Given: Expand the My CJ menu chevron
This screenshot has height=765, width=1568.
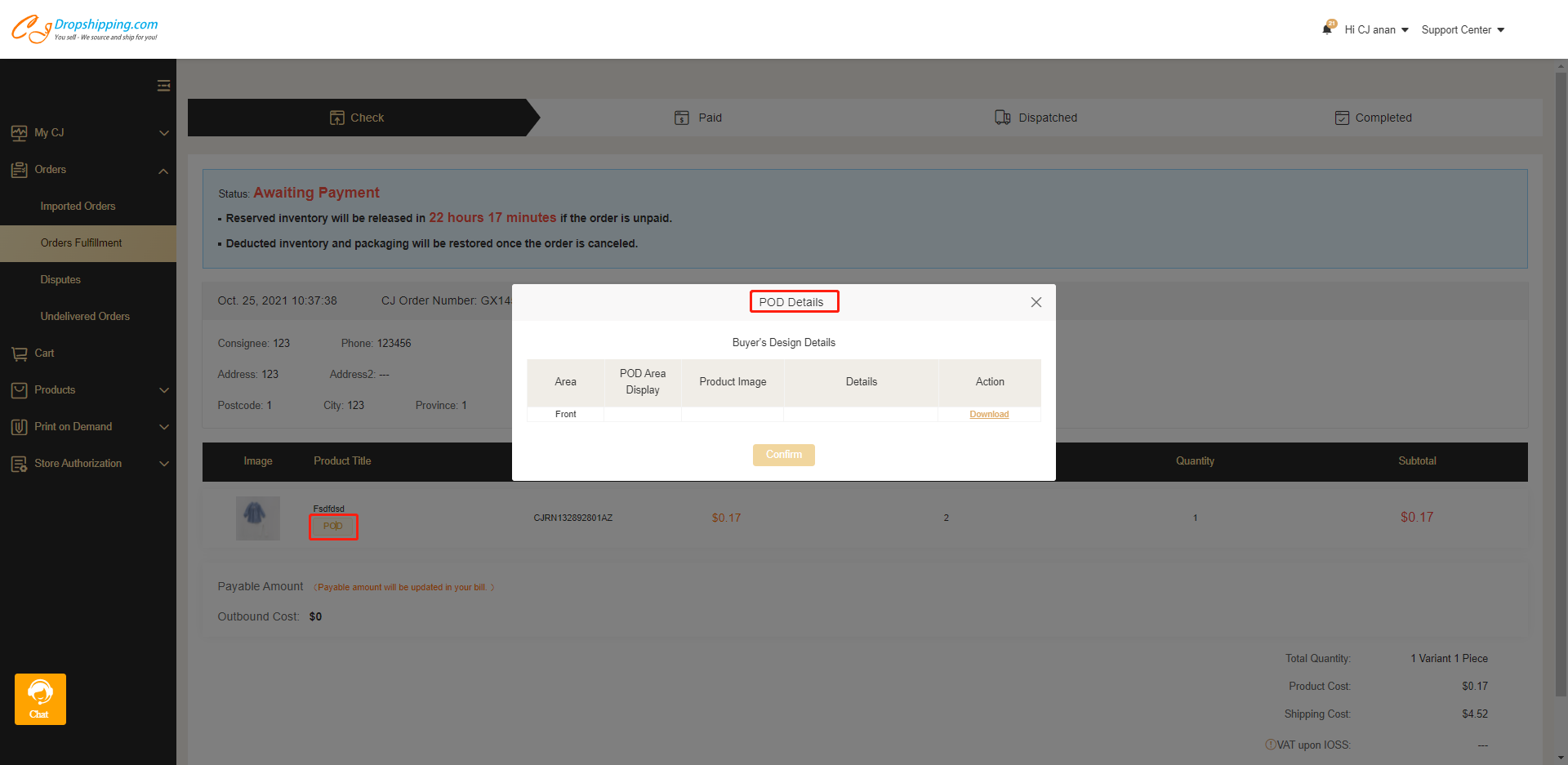Looking at the screenshot, I should click(163, 133).
